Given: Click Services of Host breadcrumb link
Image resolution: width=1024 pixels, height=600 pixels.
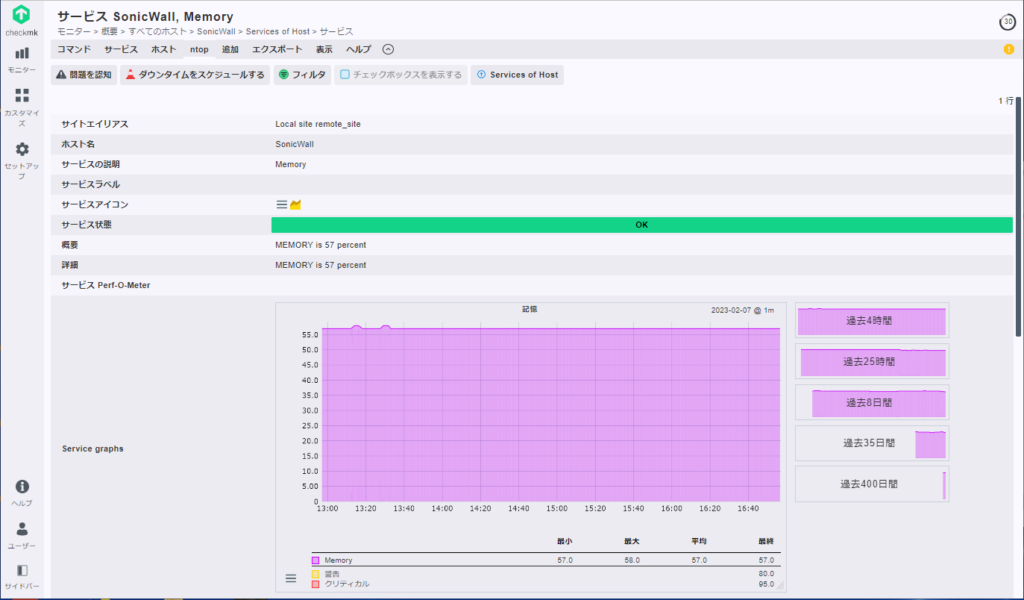Looking at the screenshot, I should point(278,31).
